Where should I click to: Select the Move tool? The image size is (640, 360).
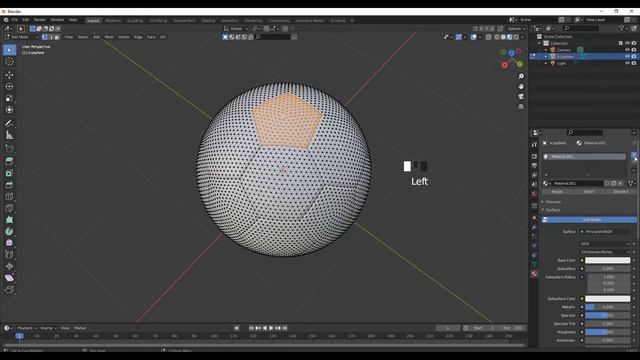point(9,75)
